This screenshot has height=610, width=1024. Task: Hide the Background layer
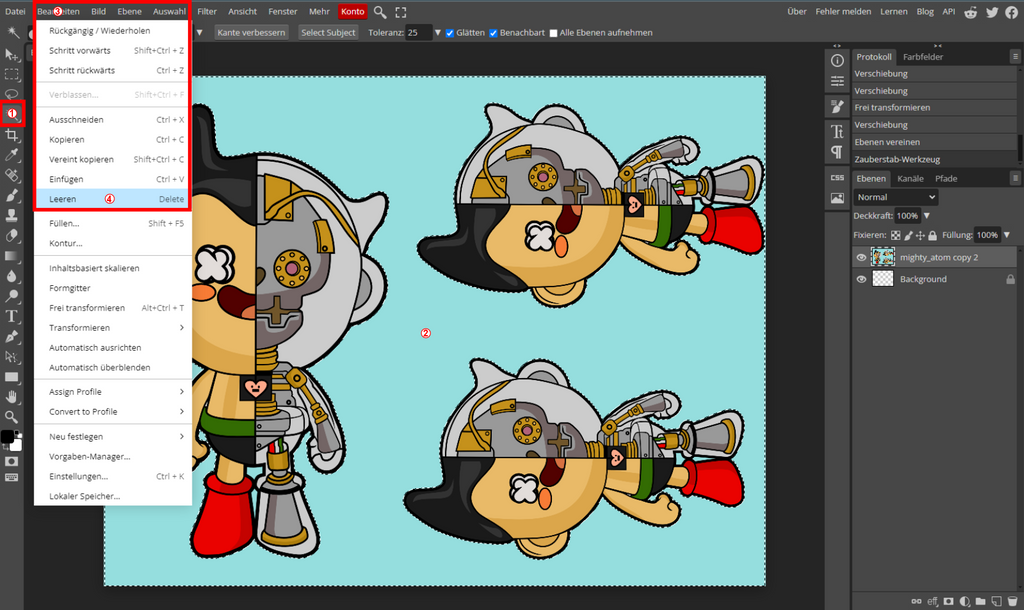coord(861,279)
